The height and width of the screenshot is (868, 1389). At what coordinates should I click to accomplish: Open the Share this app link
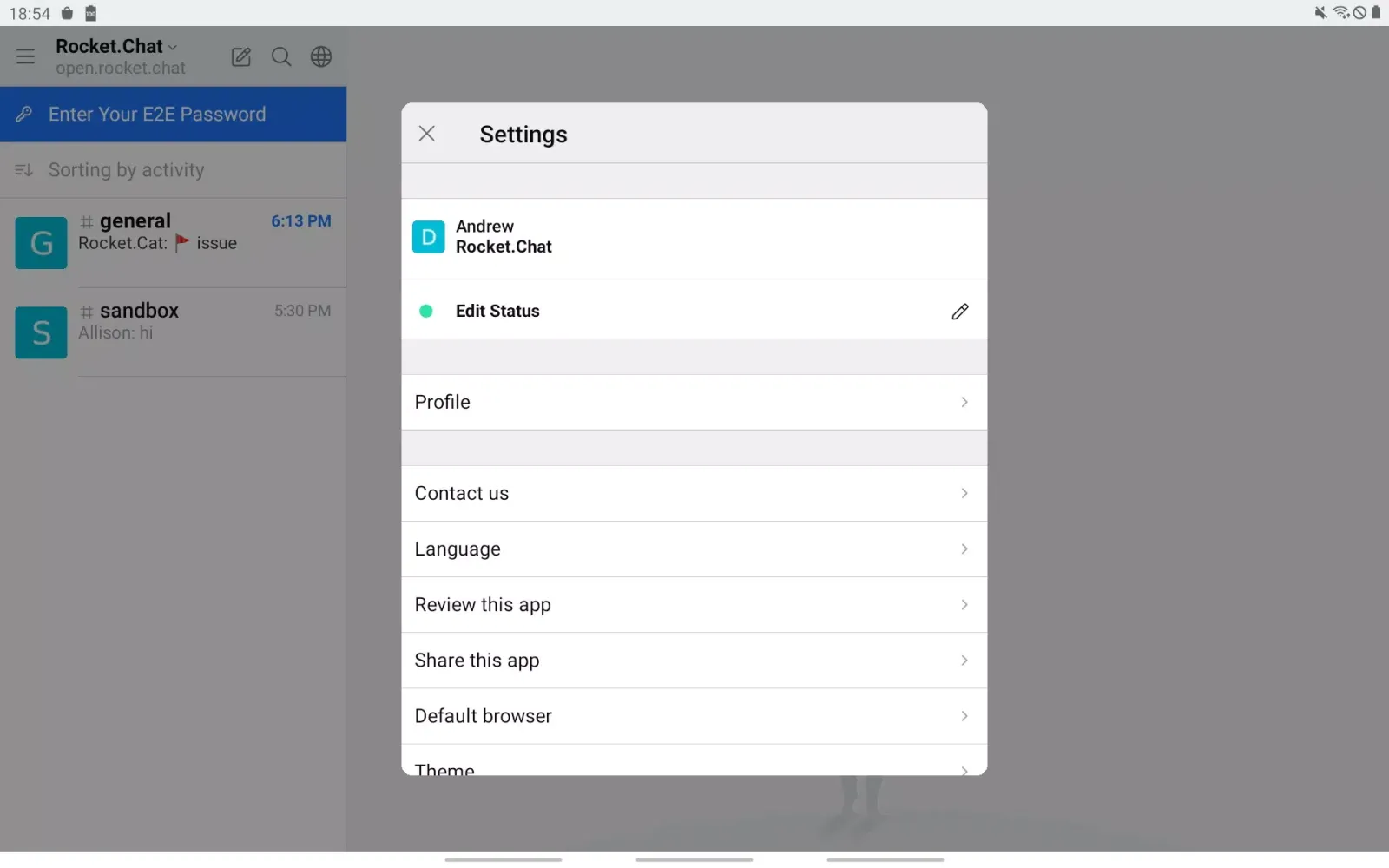click(x=694, y=661)
